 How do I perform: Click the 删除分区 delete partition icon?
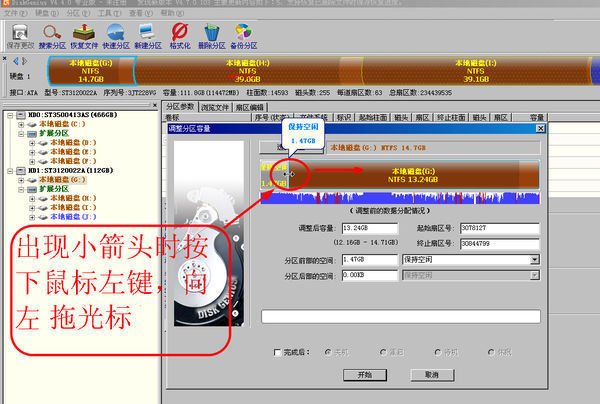tap(212, 36)
